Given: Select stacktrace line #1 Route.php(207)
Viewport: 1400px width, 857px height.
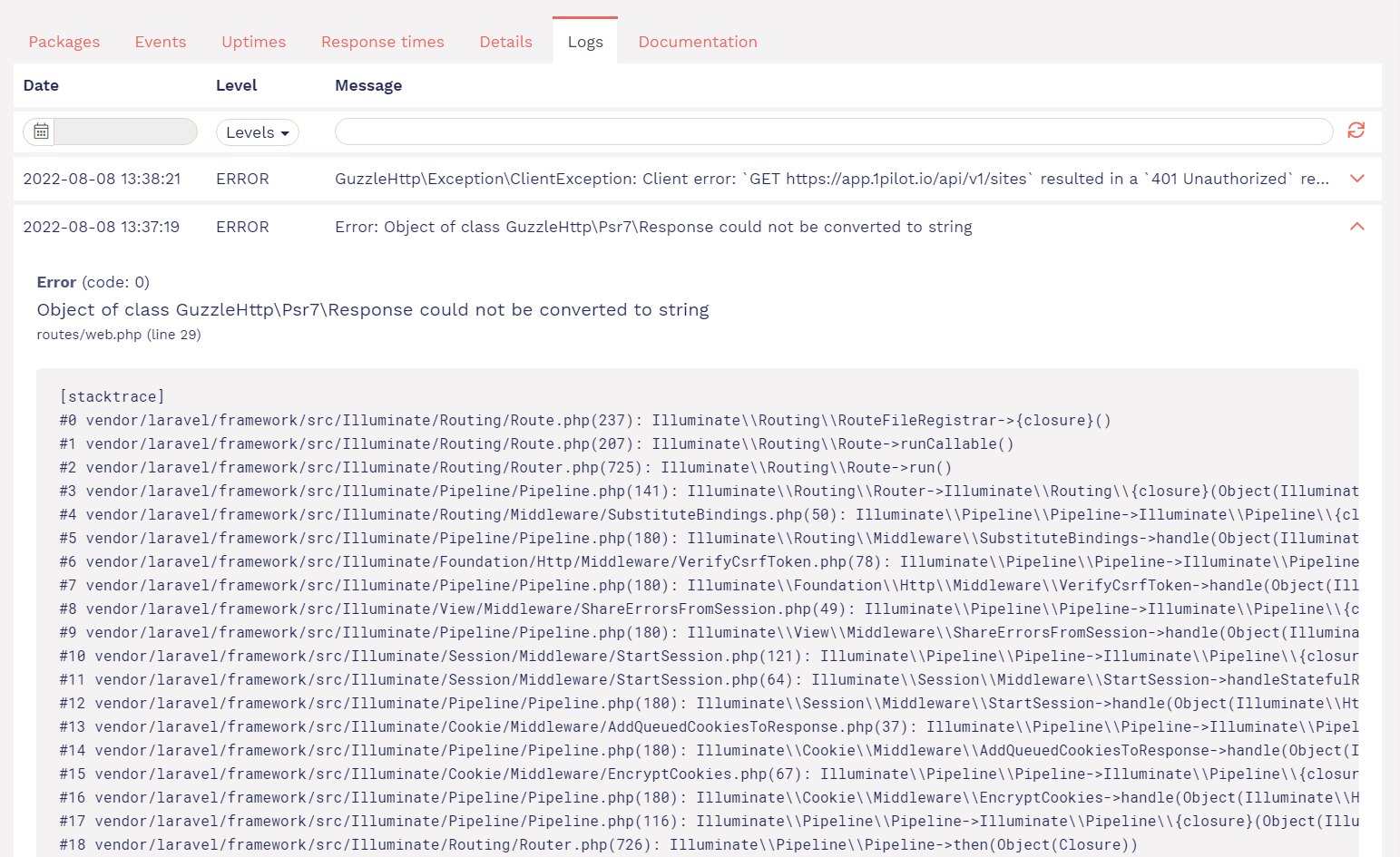Looking at the screenshot, I should coord(536,443).
